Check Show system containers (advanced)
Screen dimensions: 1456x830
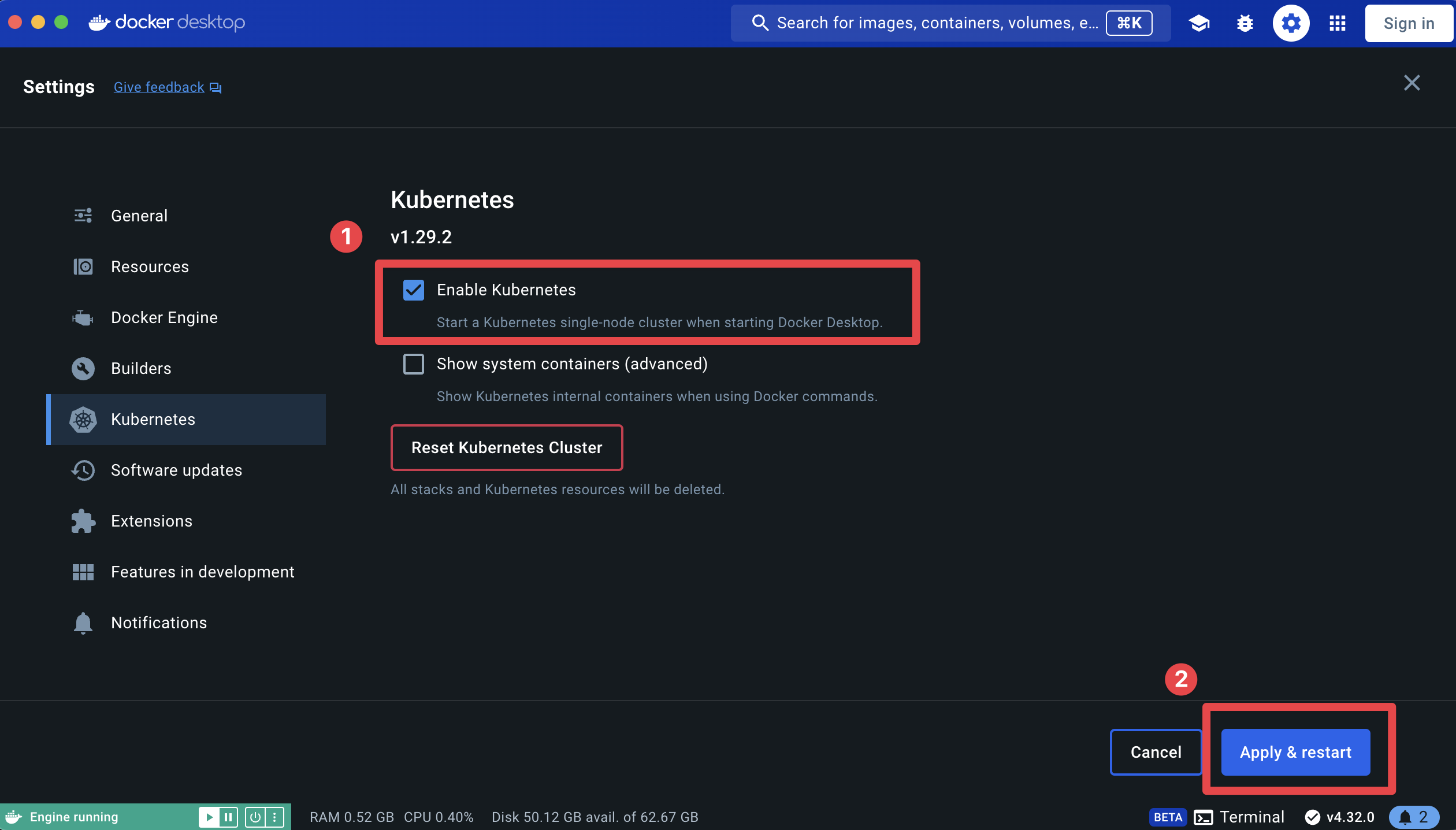click(413, 364)
